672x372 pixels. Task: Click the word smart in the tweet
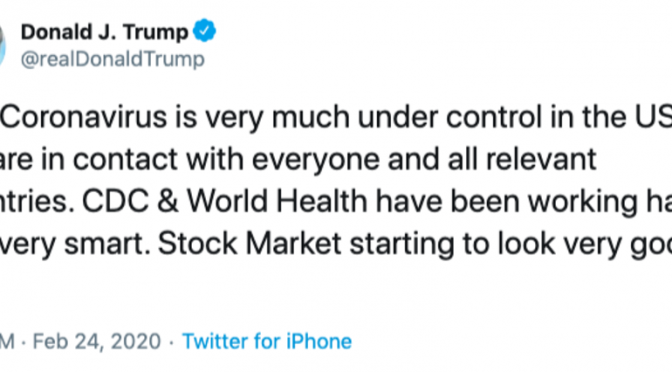click(x=107, y=243)
